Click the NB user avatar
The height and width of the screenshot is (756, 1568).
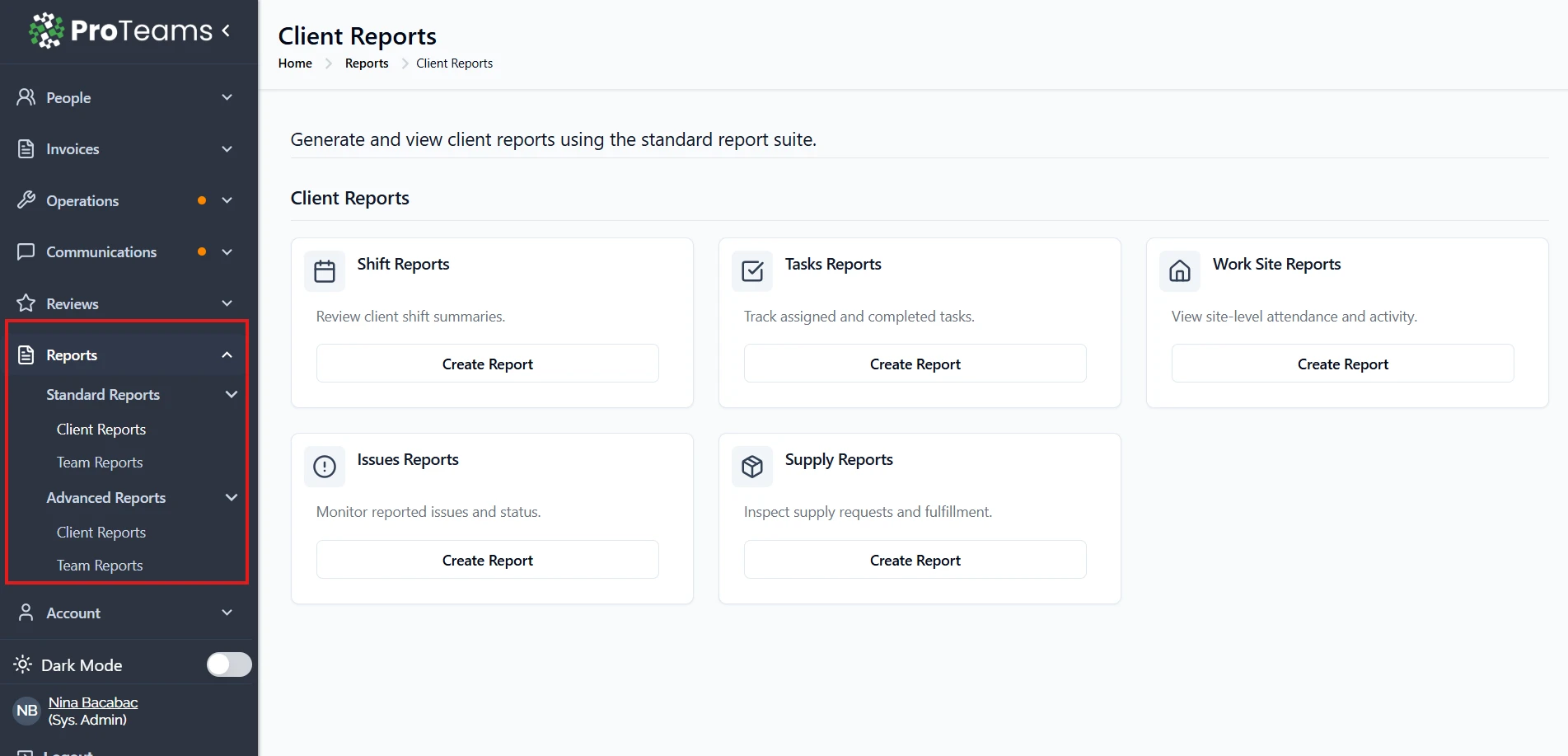27,711
